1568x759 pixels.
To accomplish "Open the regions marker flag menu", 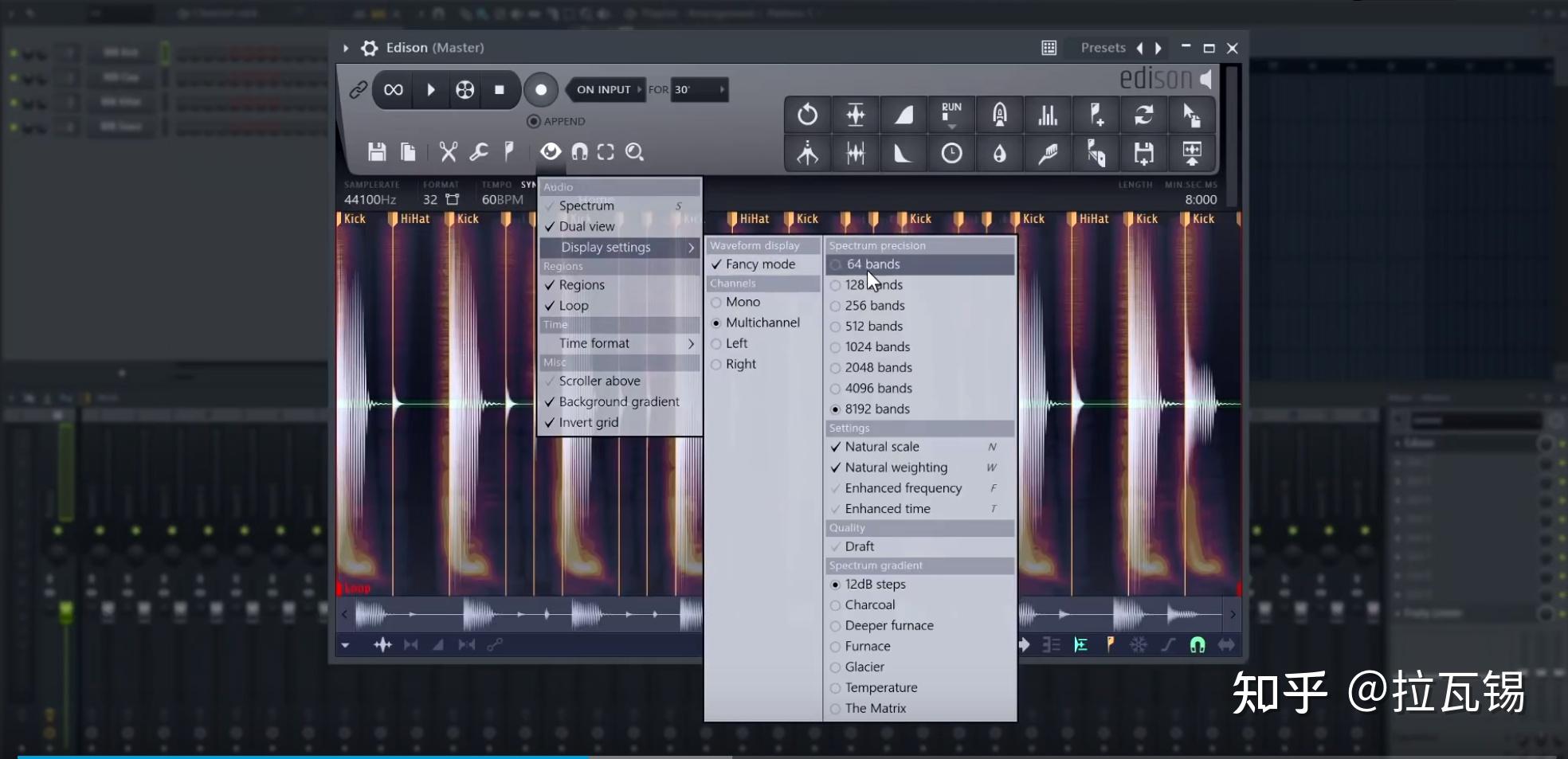I will tap(508, 152).
